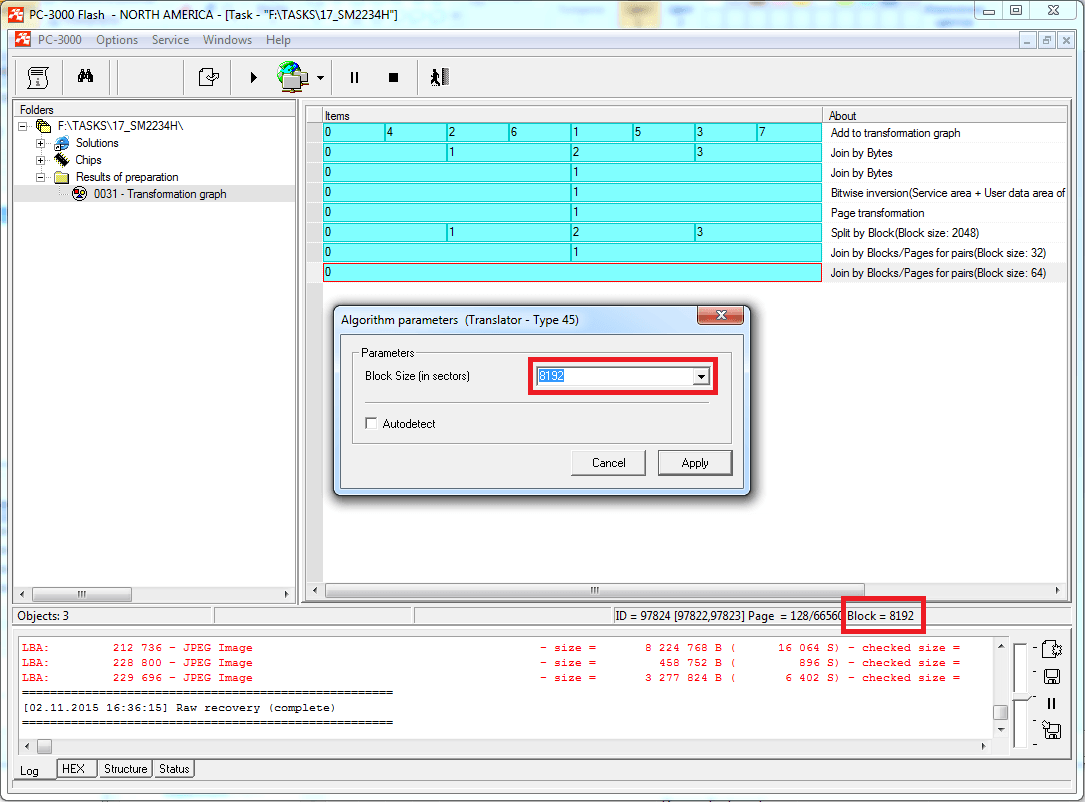Enable the Autodetect checkbox

point(372,423)
